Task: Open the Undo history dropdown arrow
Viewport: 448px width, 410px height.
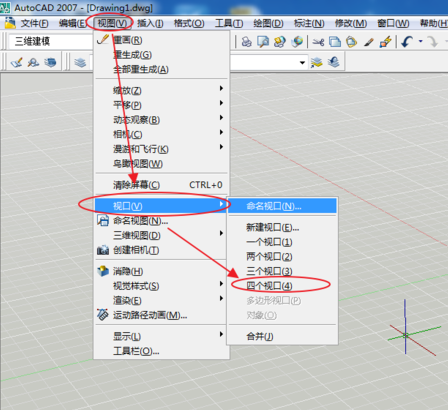Action: coord(420,42)
